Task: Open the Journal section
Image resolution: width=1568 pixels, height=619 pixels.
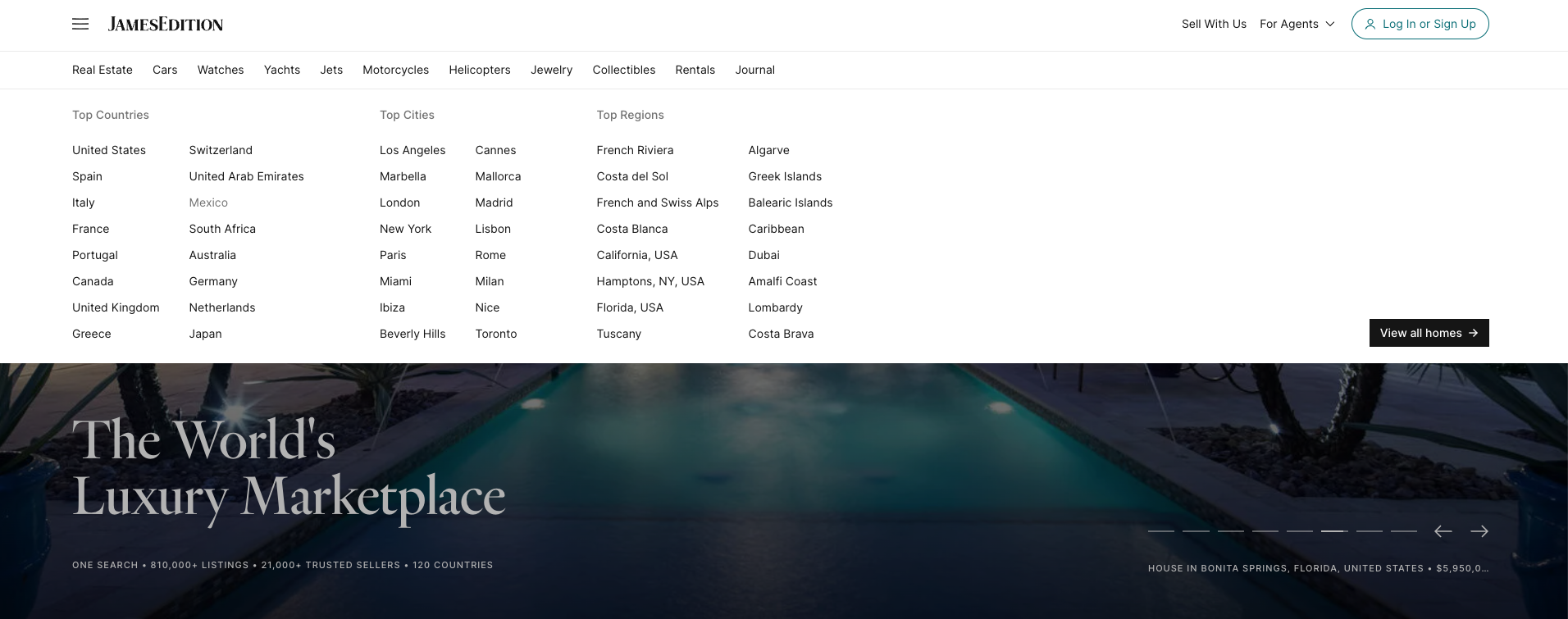Action: (x=755, y=70)
